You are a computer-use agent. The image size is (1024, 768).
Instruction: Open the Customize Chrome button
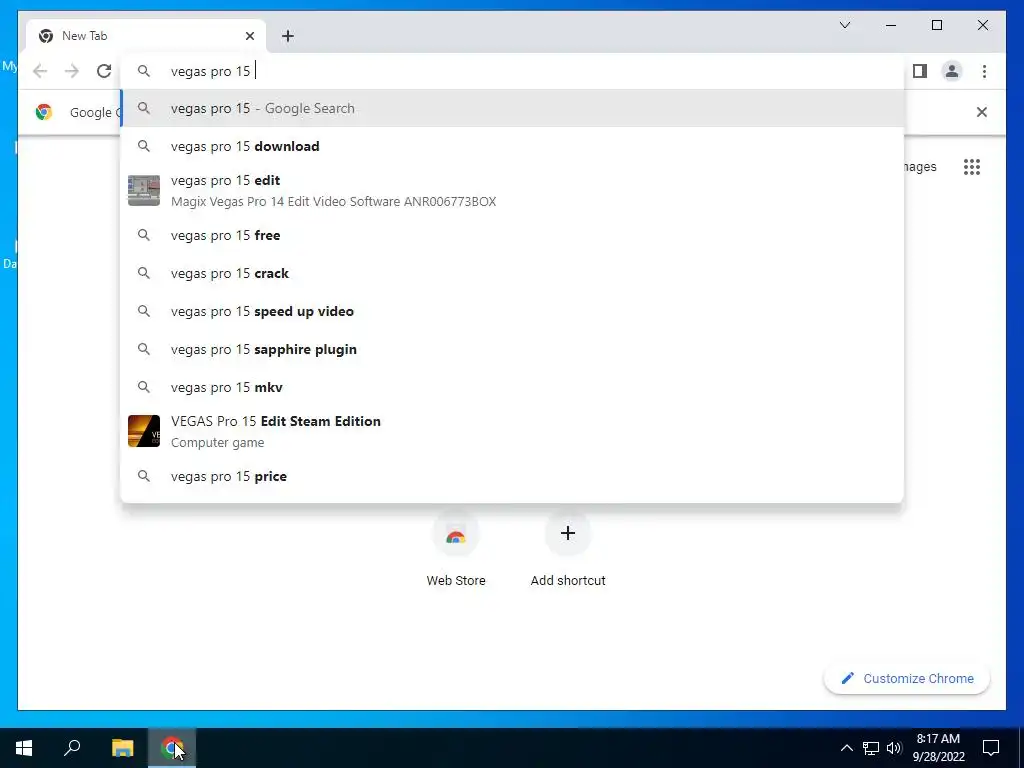(x=906, y=679)
